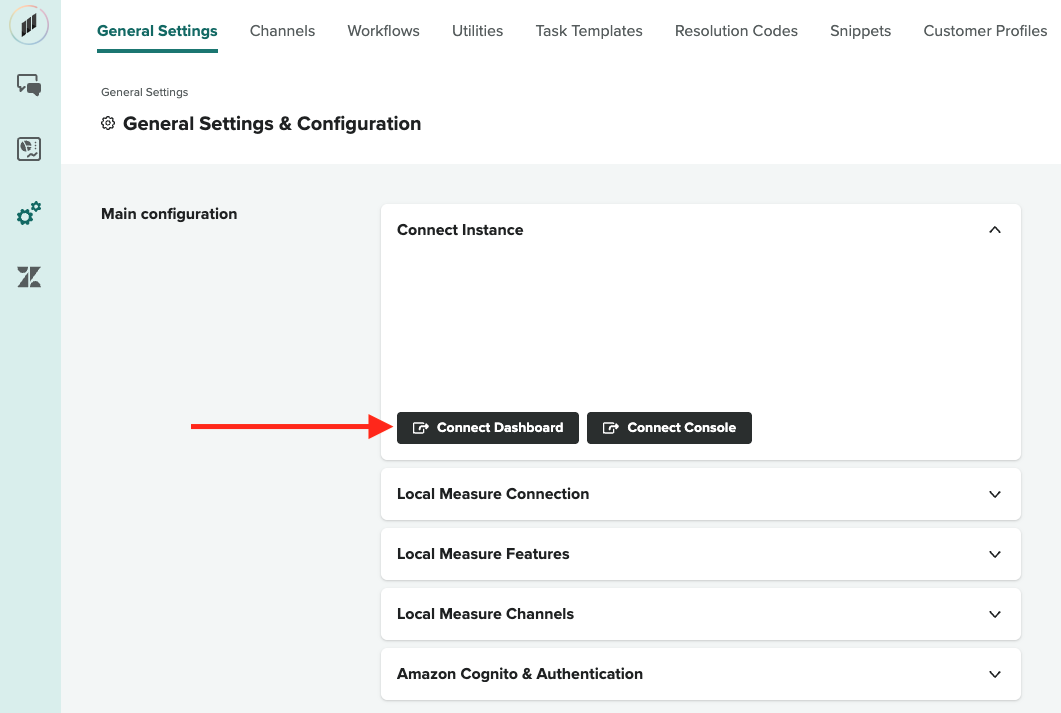Click the General Settings & Configuration heading
Image resolution: width=1061 pixels, height=713 pixels.
(x=272, y=124)
